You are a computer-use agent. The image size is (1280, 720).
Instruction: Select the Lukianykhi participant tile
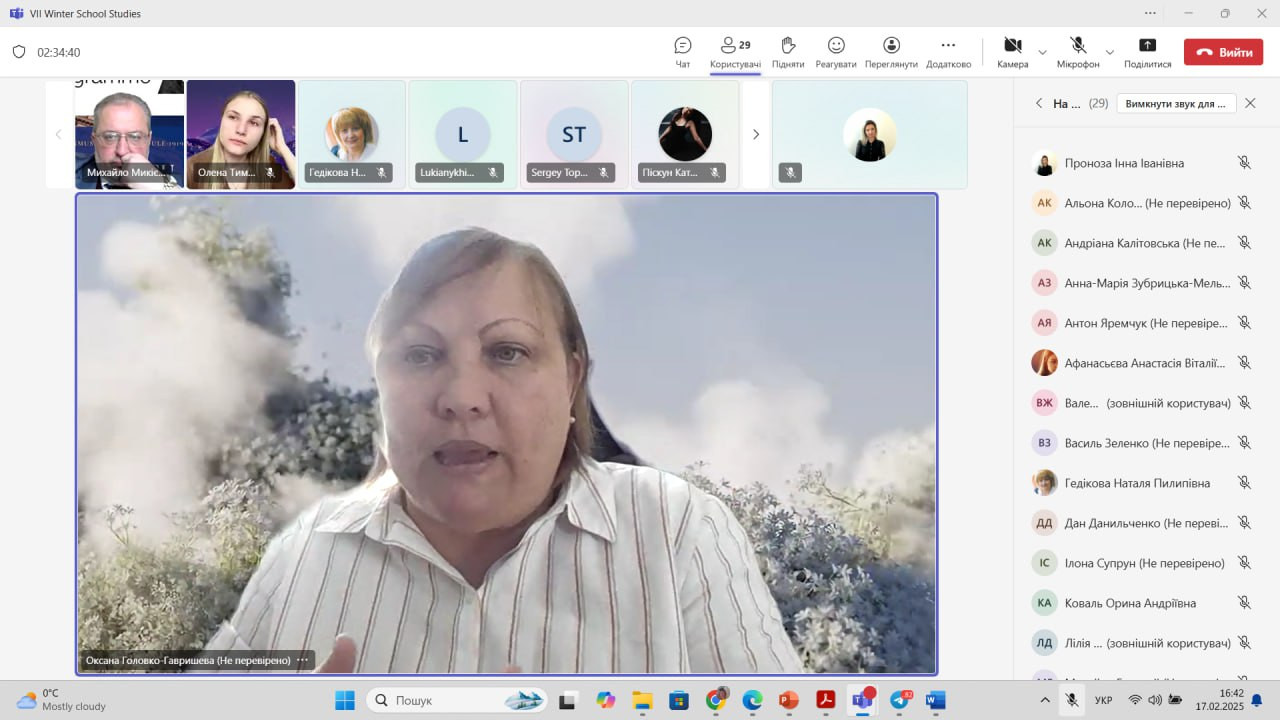[x=463, y=134]
